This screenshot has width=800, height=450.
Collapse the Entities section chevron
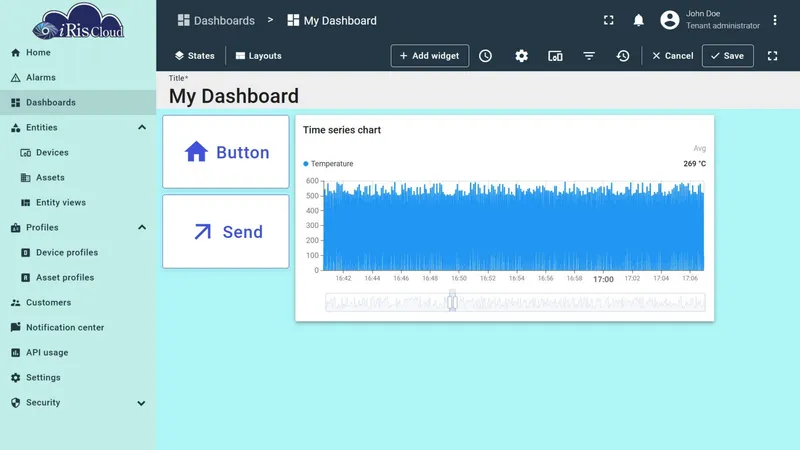click(142, 128)
